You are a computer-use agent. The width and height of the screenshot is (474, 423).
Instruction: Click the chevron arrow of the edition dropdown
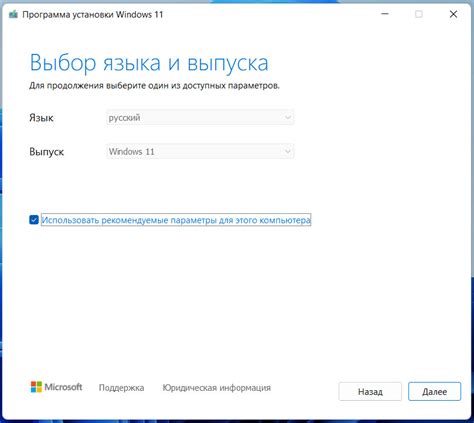pos(288,152)
